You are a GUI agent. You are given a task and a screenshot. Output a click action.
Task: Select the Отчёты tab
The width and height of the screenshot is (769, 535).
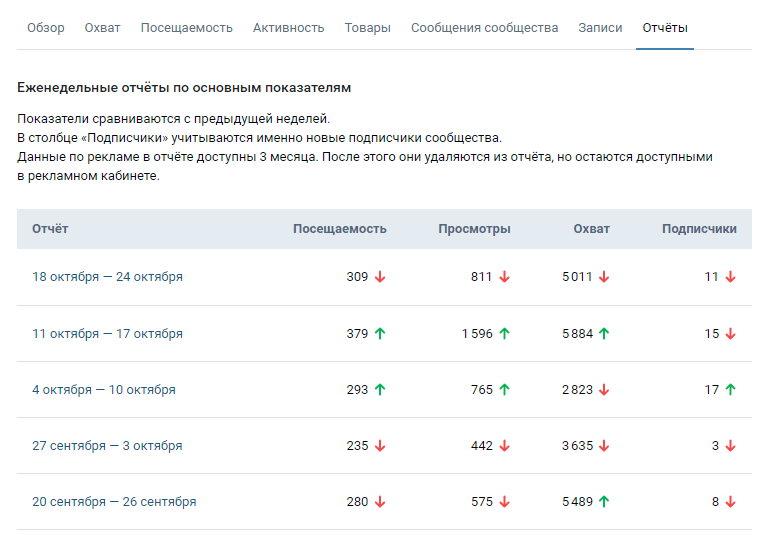point(665,28)
